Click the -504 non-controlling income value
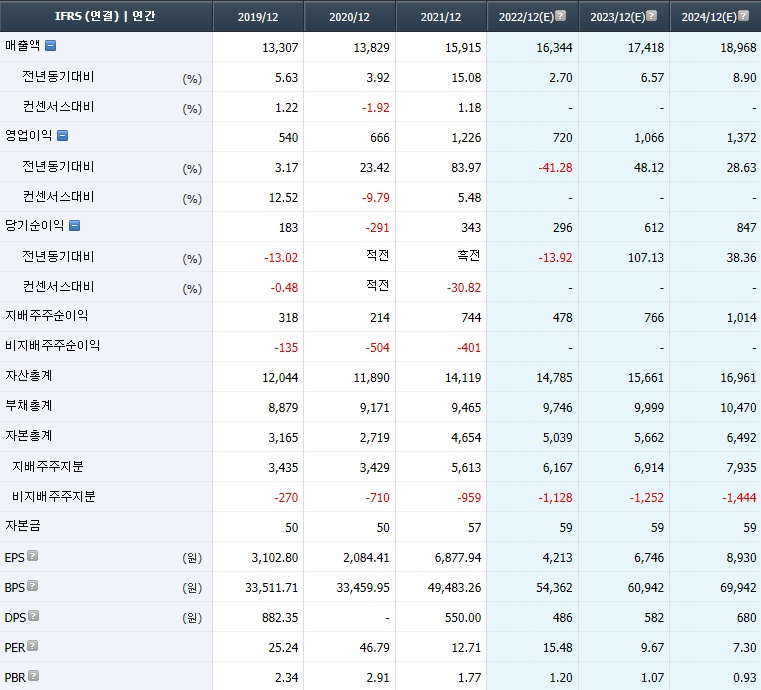 tap(377, 348)
